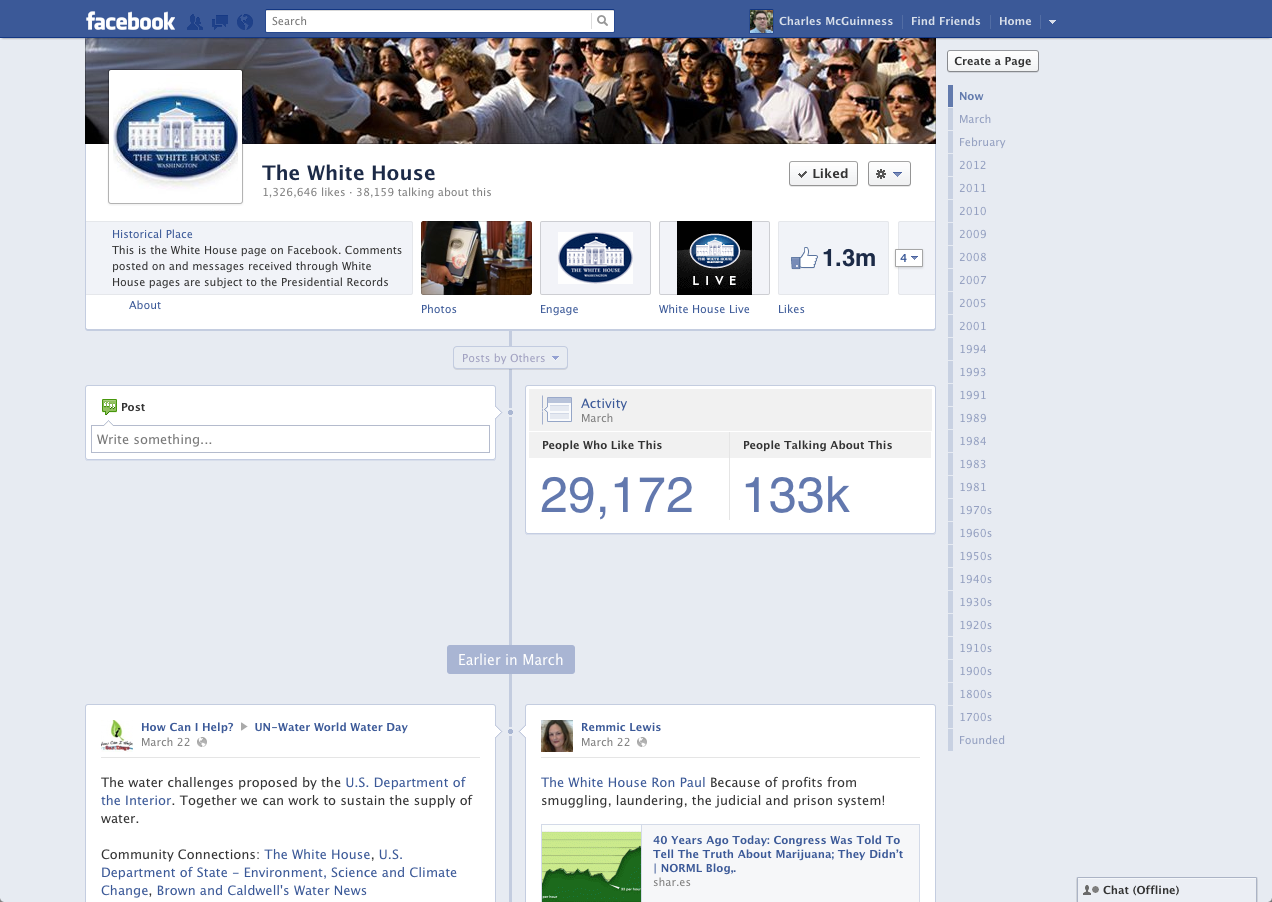Click the Photos label link
Screen dimensions: 1272x902
pyautogui.click(x=439, y=309)
